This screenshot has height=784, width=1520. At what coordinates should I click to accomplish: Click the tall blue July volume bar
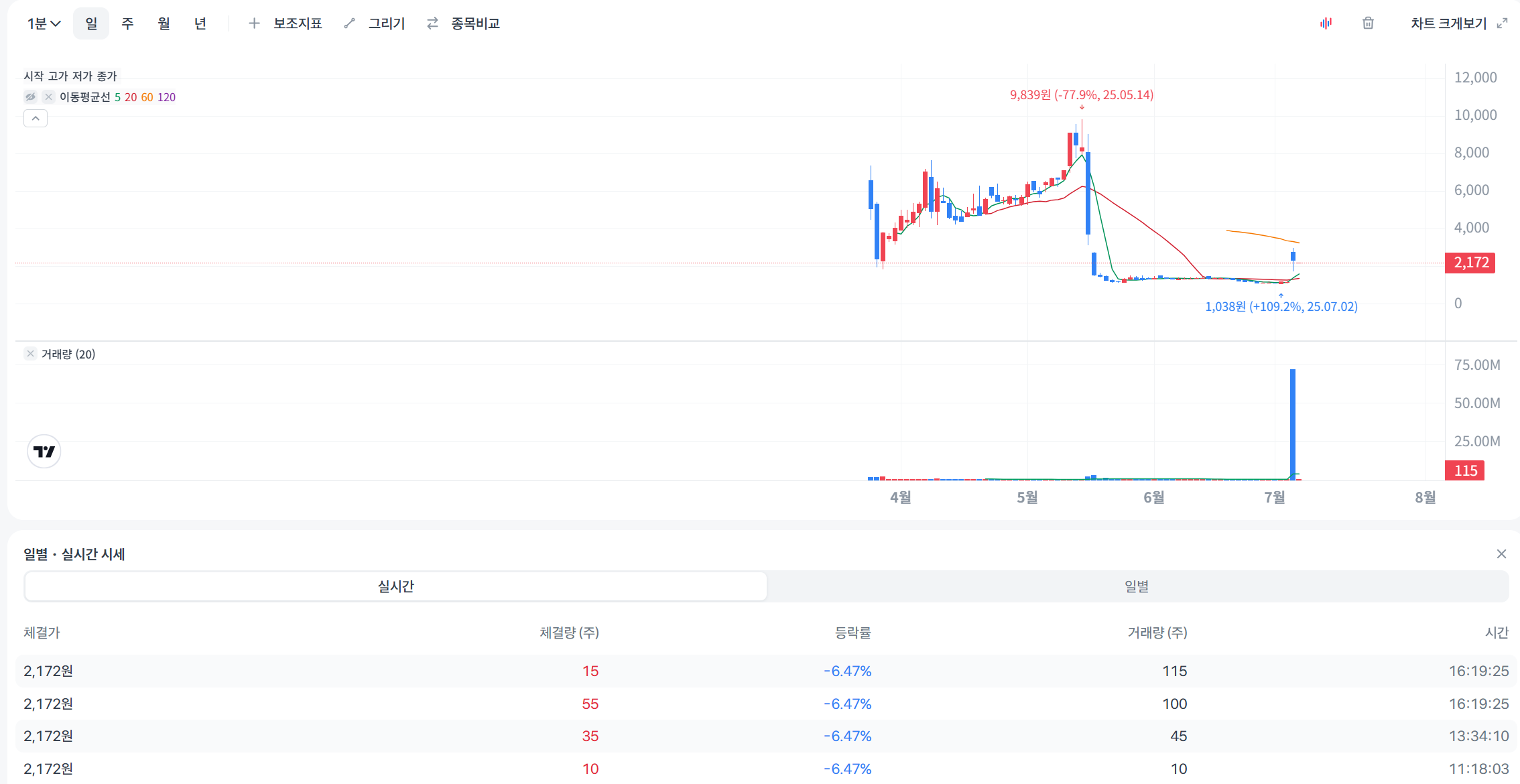click(1293, 422)
